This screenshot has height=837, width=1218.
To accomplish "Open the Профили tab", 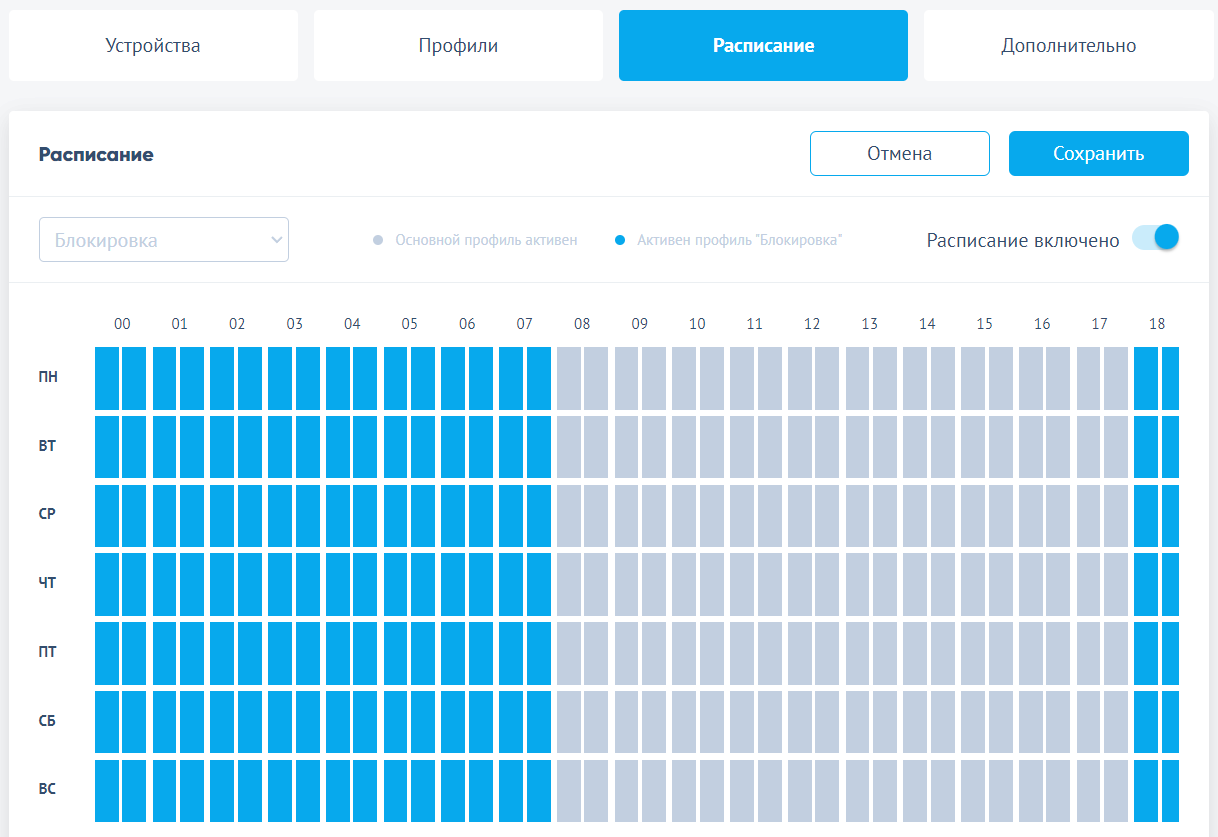I will tap(458, 46).
